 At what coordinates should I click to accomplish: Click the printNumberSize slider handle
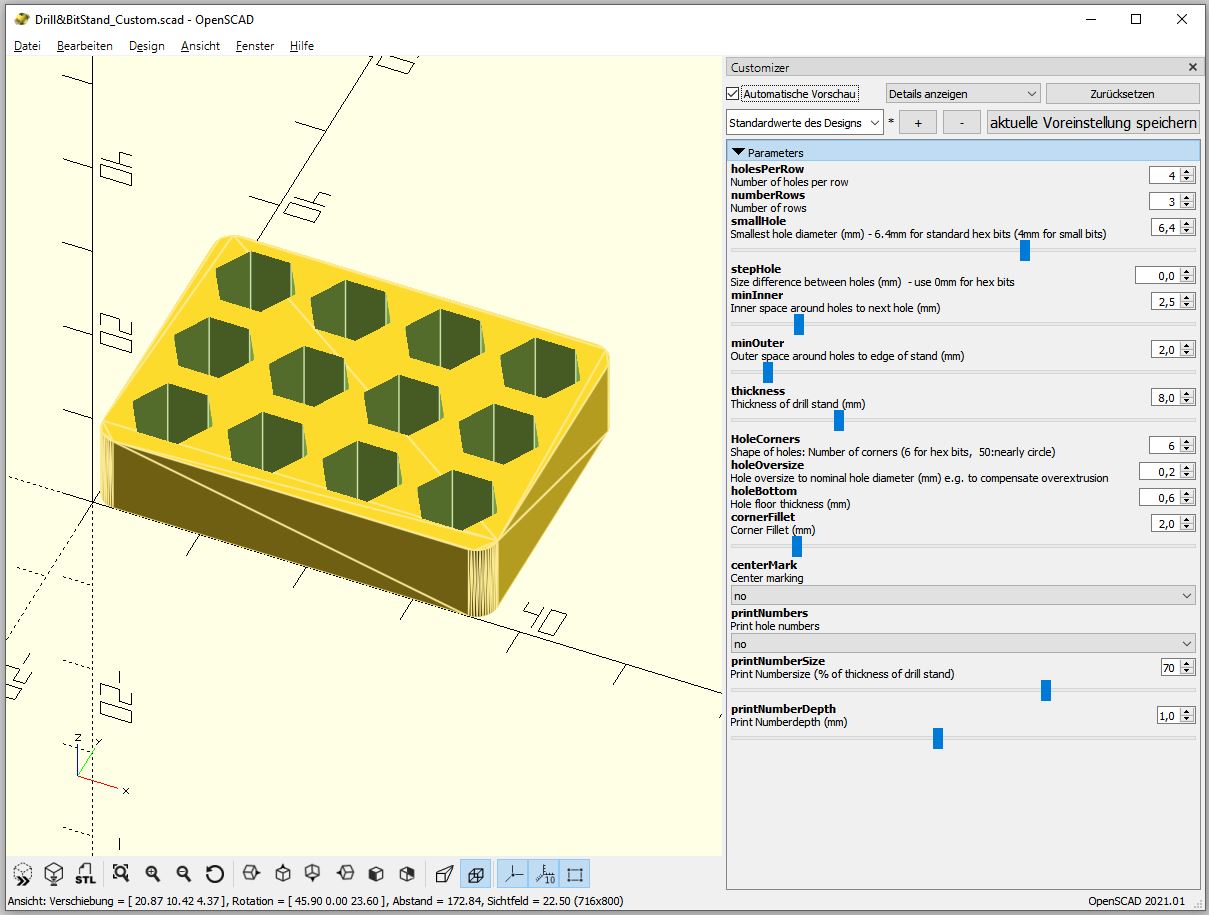[1046, 690]
